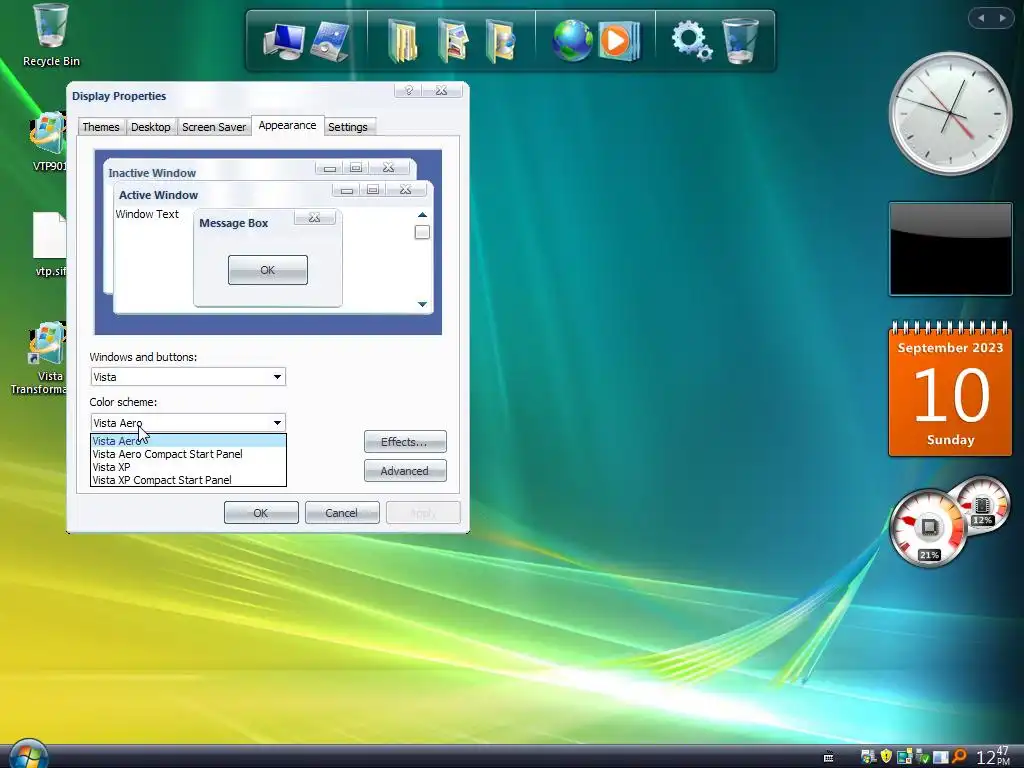Switch to the Screen Saver tab
The width and height of the screenshot is (1024, 768).
coord(214,127)
